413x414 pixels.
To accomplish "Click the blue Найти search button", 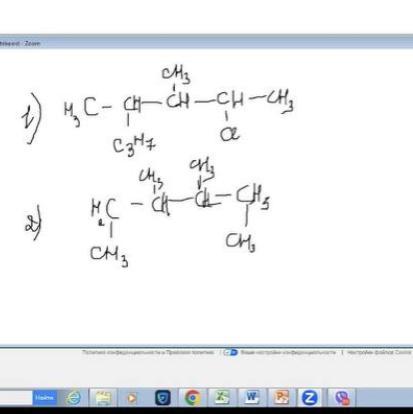I will click(x=44, y=397).
